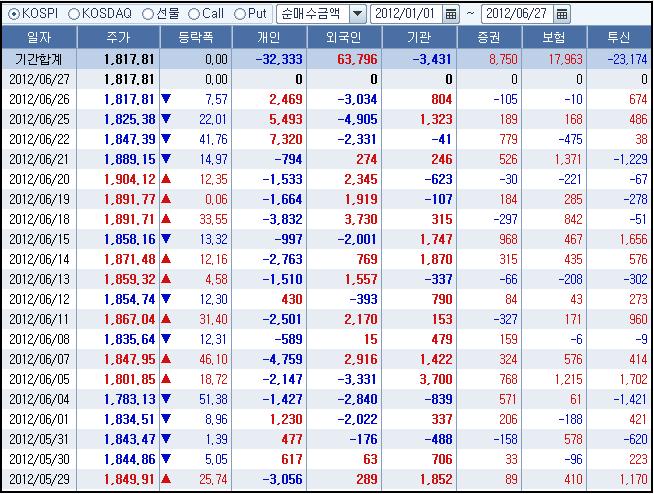Click down arrow on 2012/06/25 row
The image size is (654, 494).
coord(166,119)
